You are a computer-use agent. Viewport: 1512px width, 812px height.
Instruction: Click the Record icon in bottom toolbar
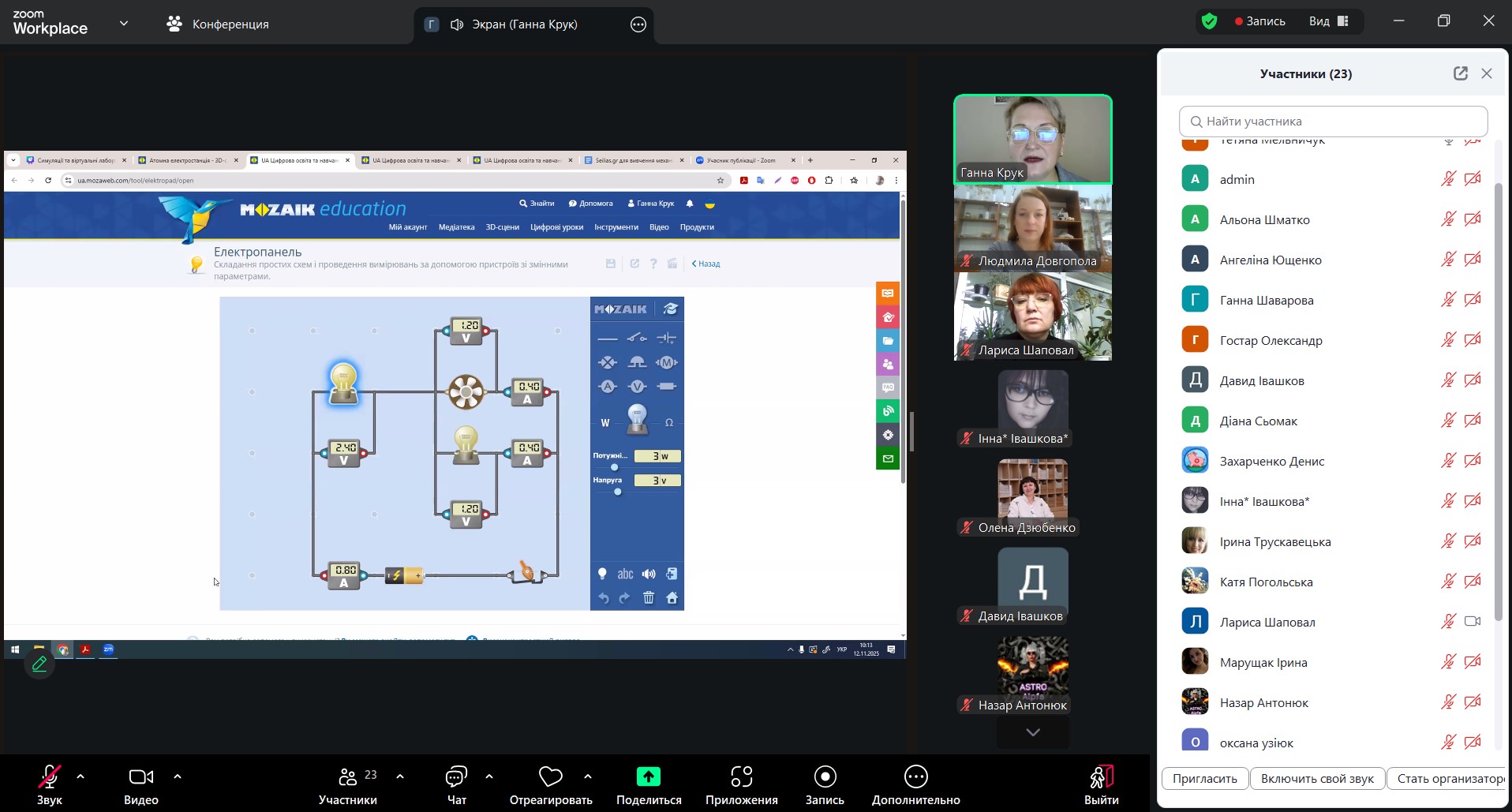pyautogui.click(x=825, y=777)
